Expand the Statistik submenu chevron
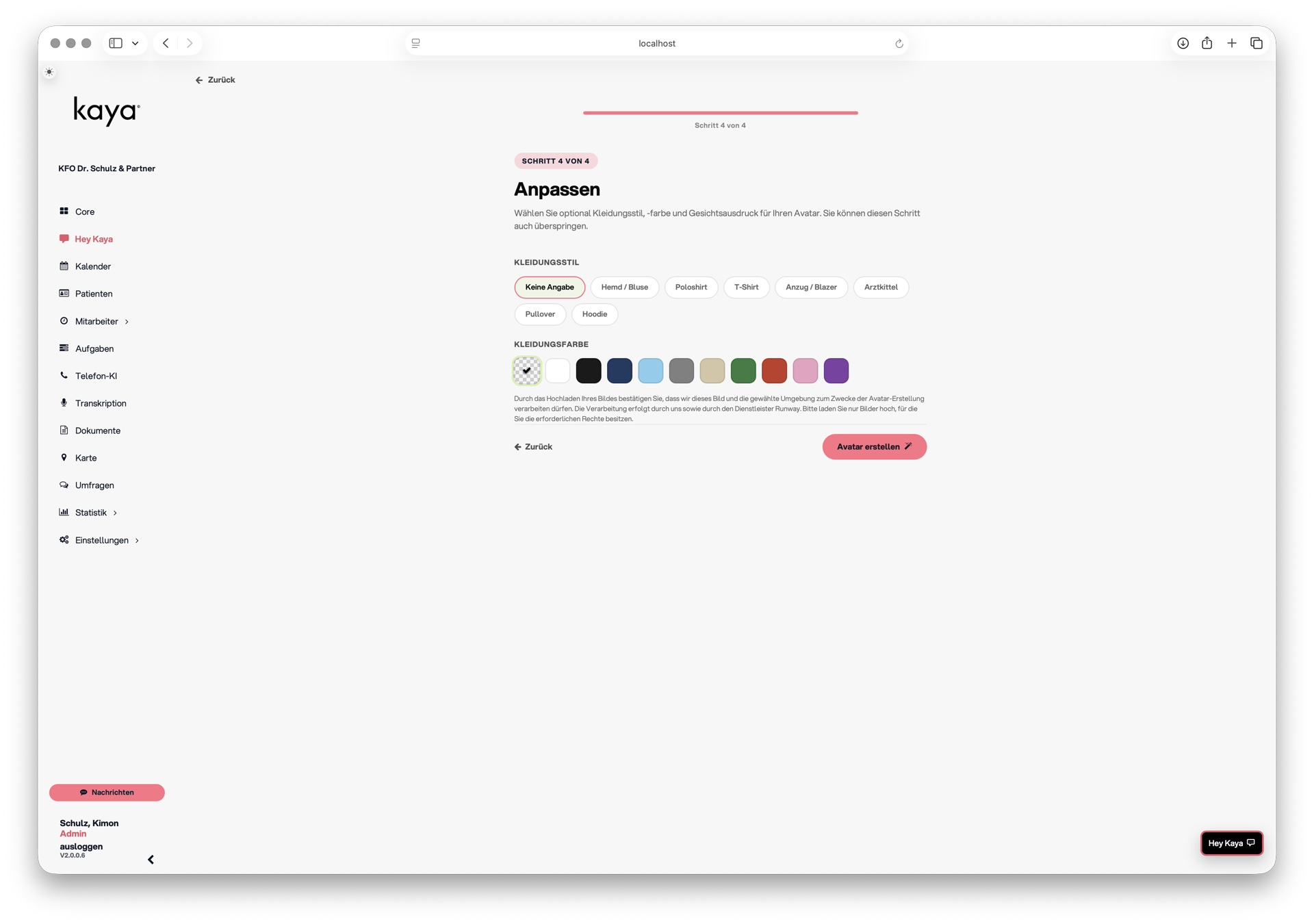This screenshot has width=1314, height=924. (115, 513)
